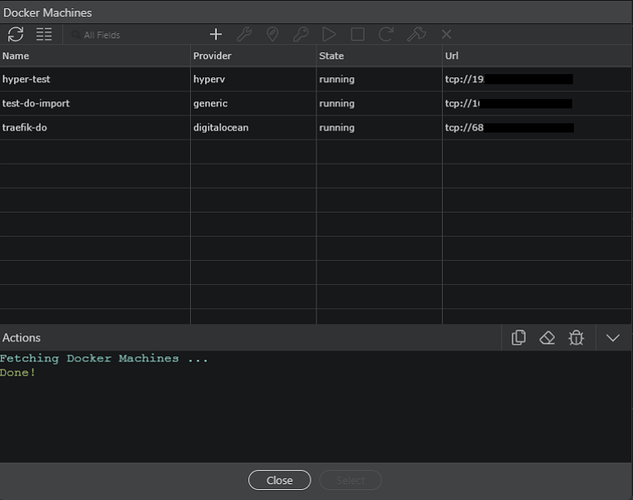
Task: Refresh the Docker Machines list
Action: (15, 34)
